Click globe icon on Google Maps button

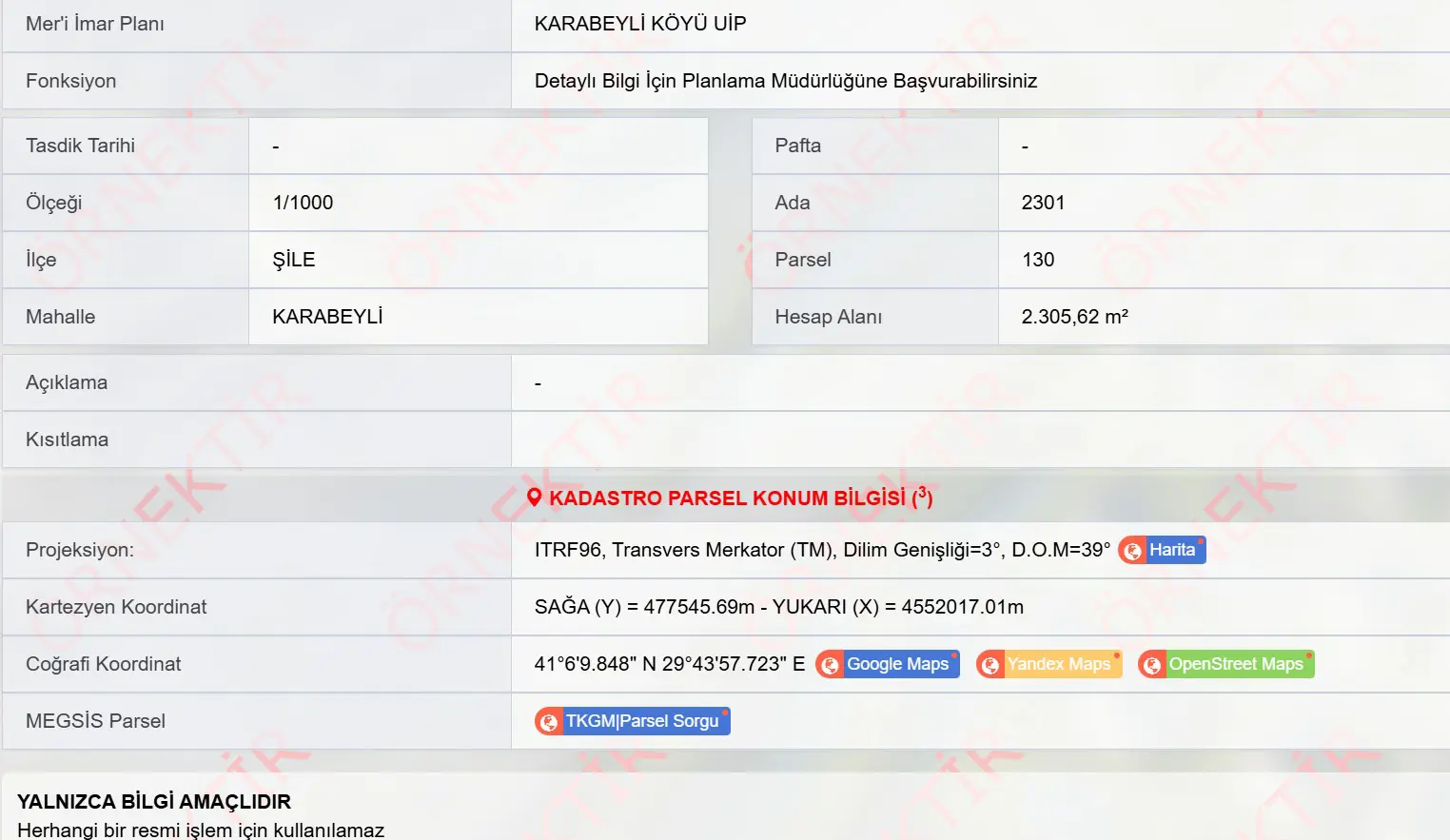(830, 665)
